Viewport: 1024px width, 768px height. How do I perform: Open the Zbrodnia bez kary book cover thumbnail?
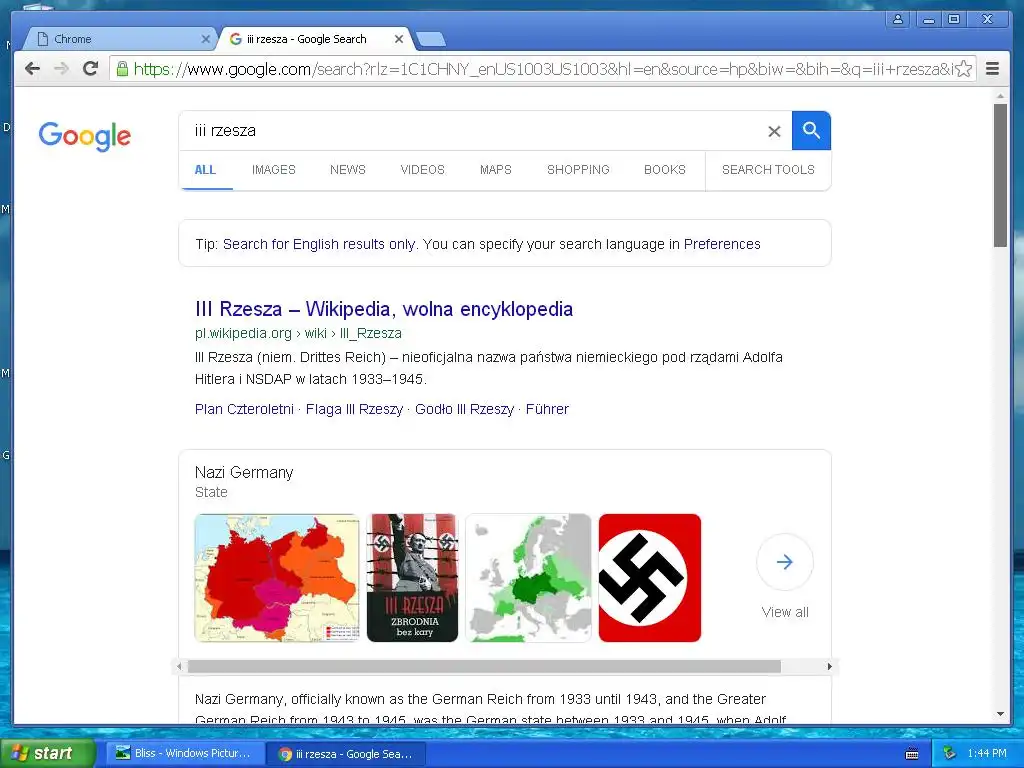pyautogui.click(x=412, y=578)
